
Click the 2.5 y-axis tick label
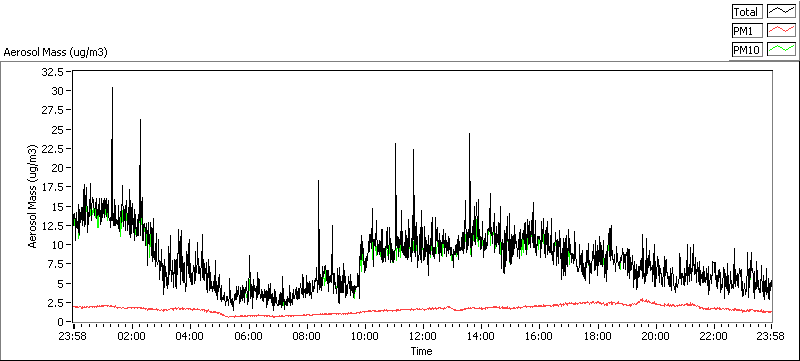pos(56,302)
